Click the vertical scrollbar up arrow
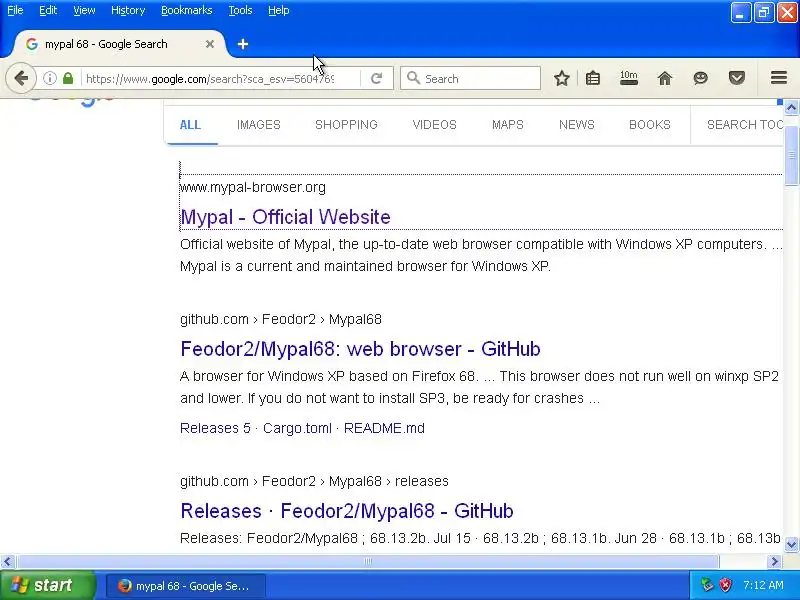Image resolution: width=800 pixels, height=600 pixels. click(791, 107)
